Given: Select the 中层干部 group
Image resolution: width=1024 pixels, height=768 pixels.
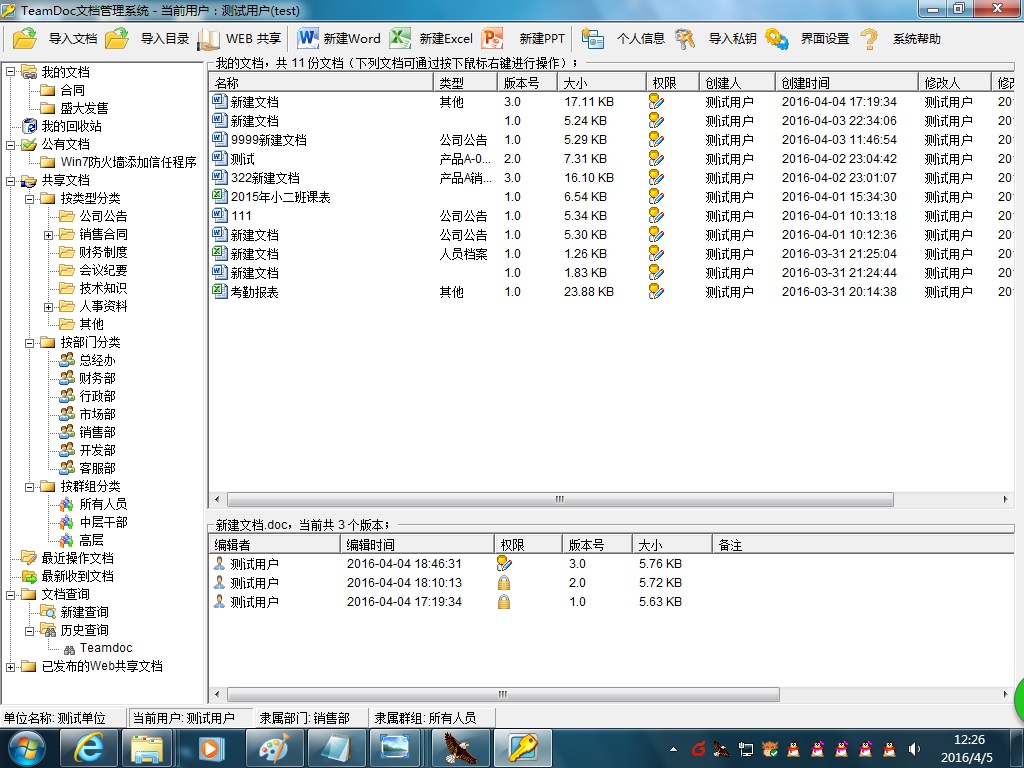Looking at the screenshot, I should [103, 522].
